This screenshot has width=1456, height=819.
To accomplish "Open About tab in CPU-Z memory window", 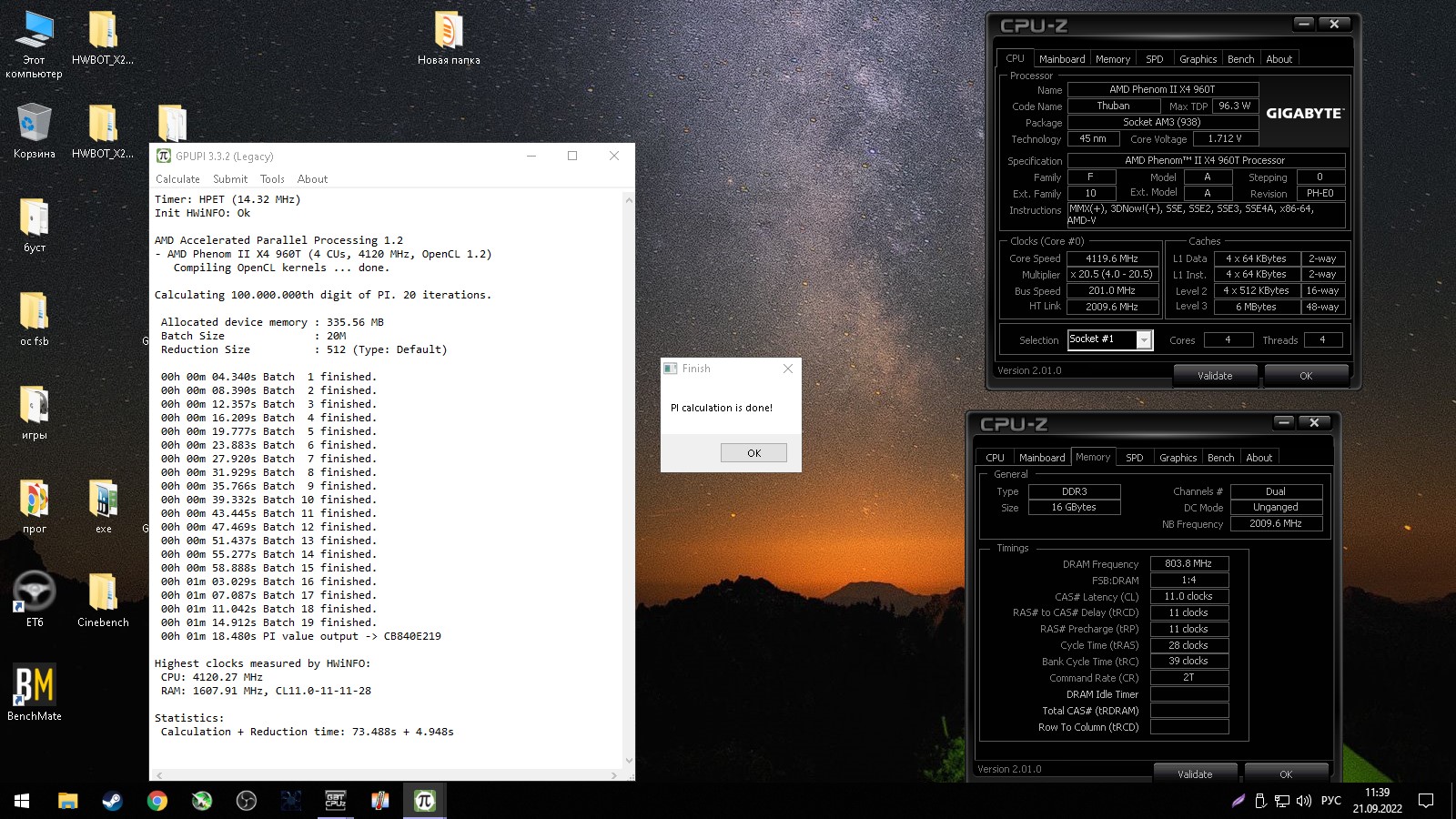I will click(x=1259, y=458).
